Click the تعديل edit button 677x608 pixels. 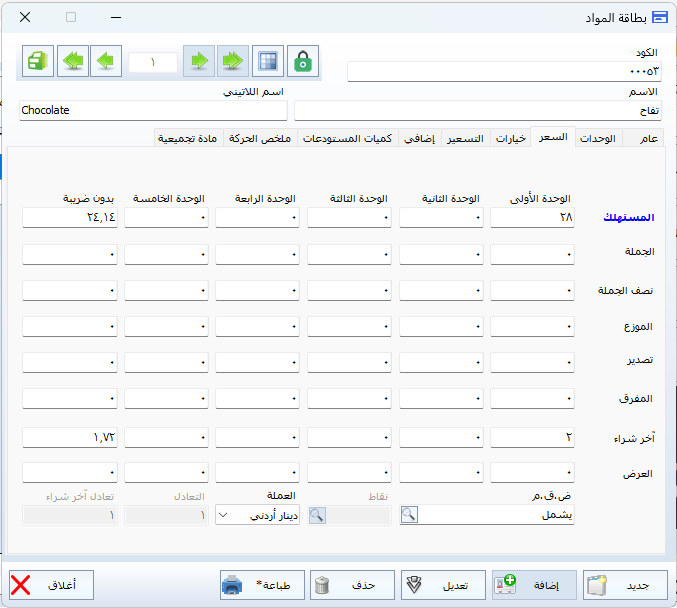pyautogui.click(x=443, y=585)
